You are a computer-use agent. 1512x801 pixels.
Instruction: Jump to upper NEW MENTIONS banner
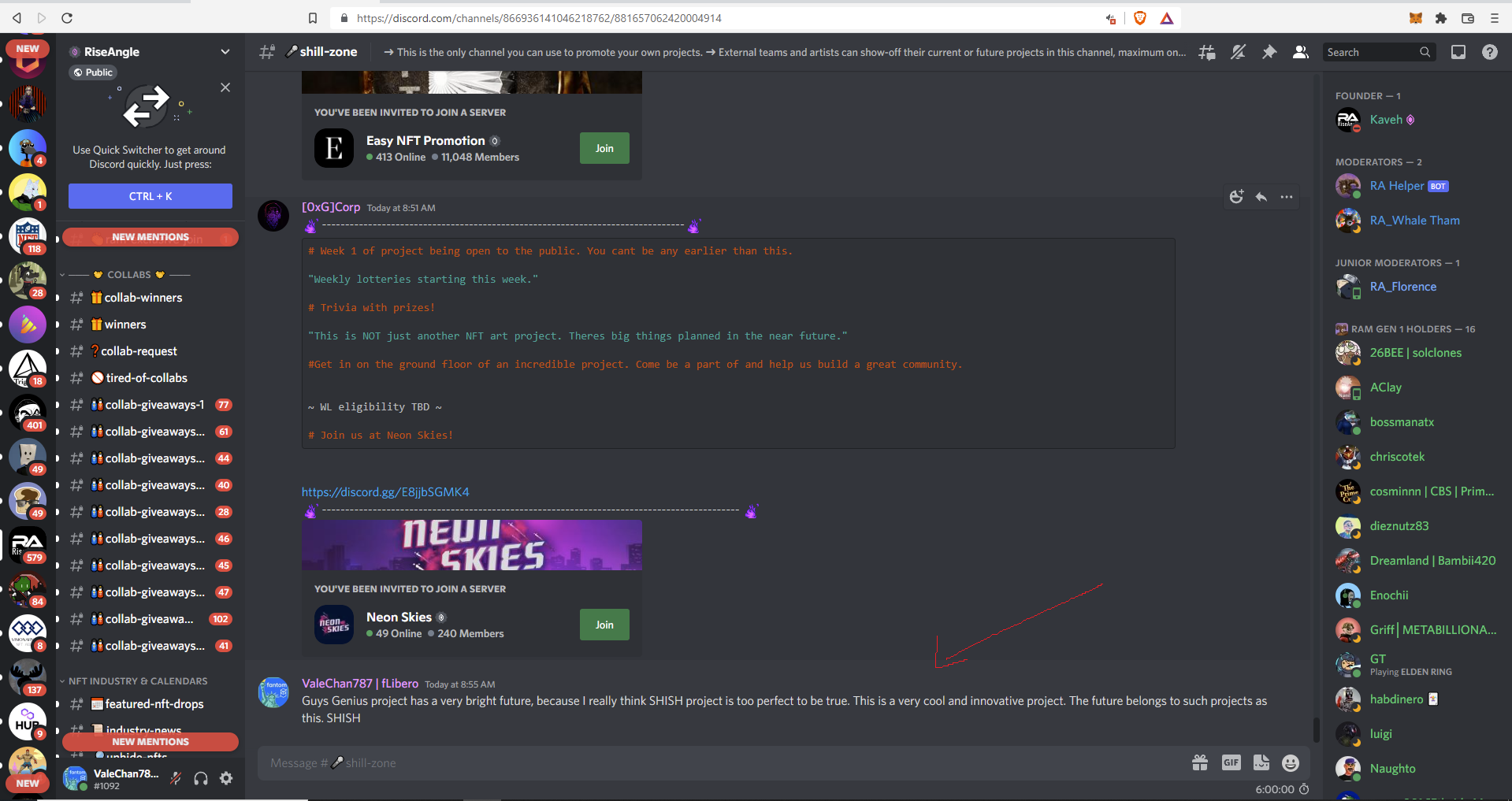point(150,237)
